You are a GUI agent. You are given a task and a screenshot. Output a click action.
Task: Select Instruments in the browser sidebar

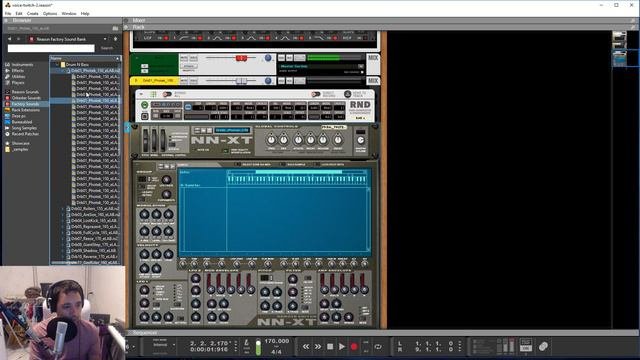click(22, 64)
